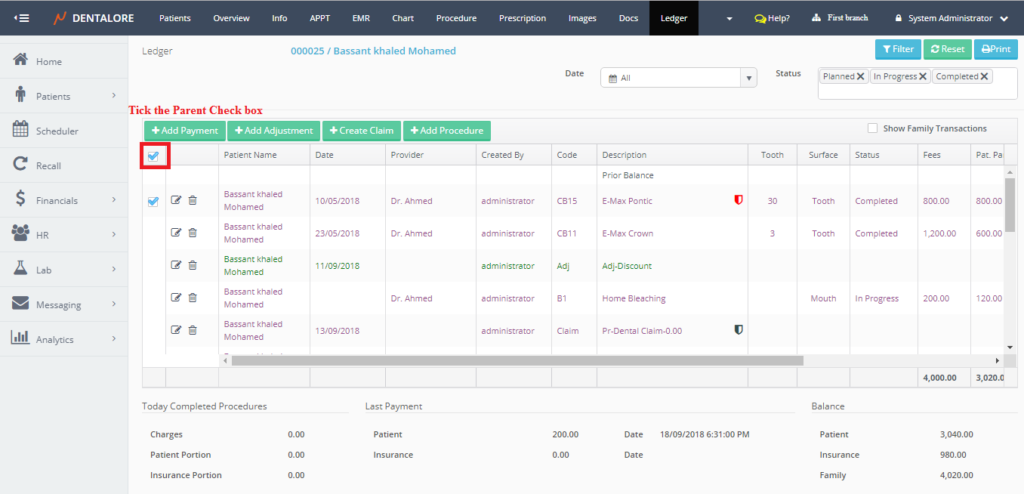Open Scheduler from the sidebar calendar icon
Image resolution: width=1024 pixels, height=494 pixels.
coord(19,130)
